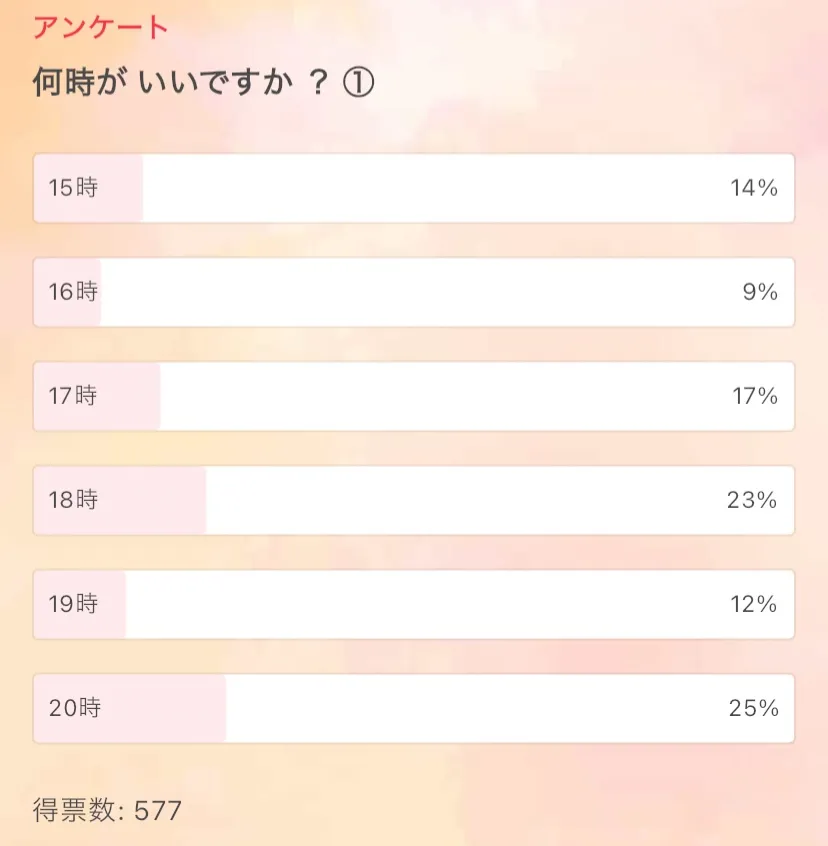The image size is (828, 846).
Task: Choose the 20時 answer bar
Action: pos(414,708)
